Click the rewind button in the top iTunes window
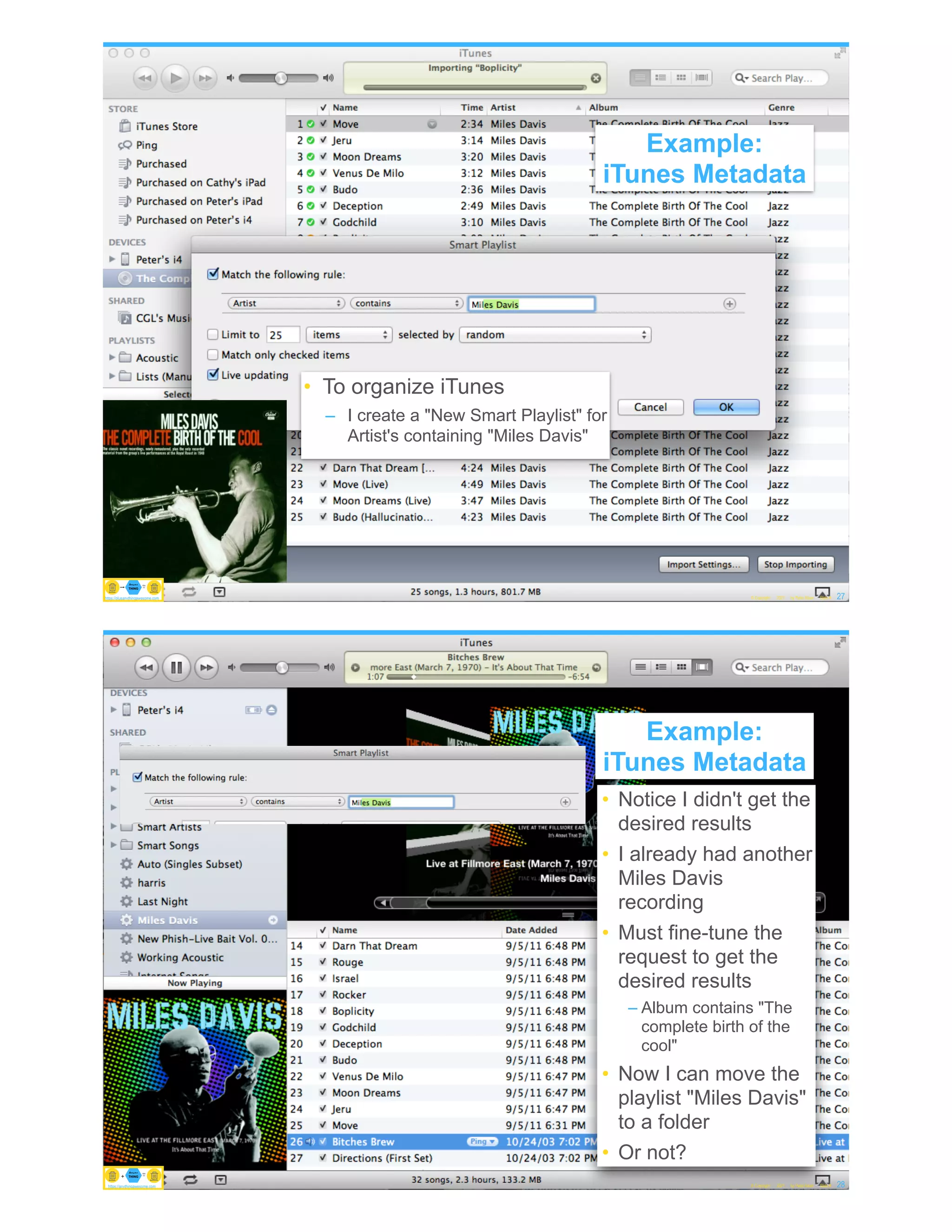 (x=145, y=78)
